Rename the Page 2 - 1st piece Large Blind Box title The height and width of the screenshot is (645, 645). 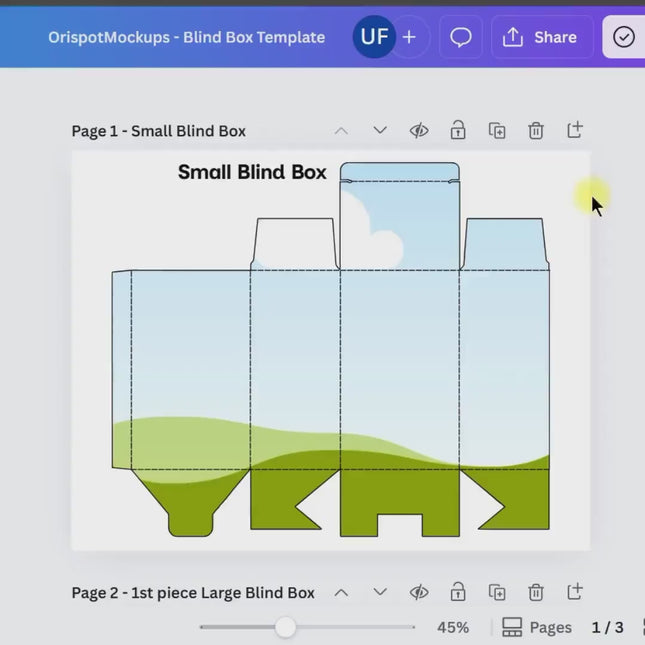(193, 593)
